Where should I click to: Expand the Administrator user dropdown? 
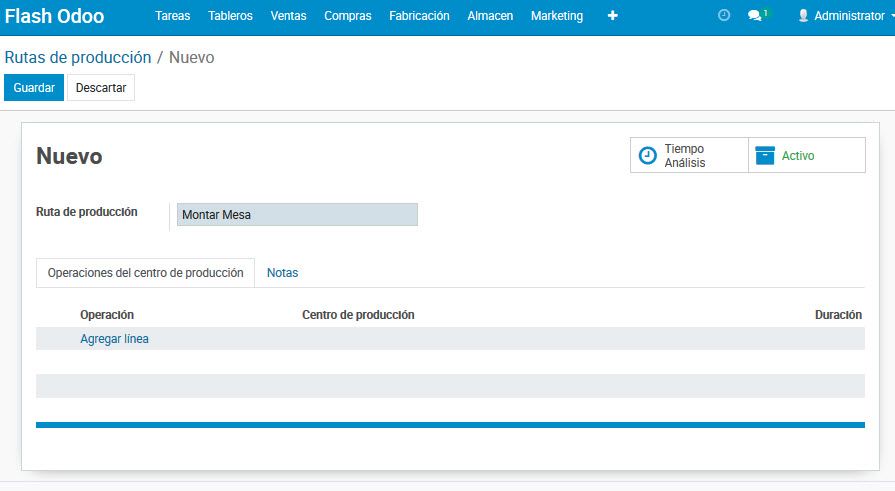click(x=848, y=16)
